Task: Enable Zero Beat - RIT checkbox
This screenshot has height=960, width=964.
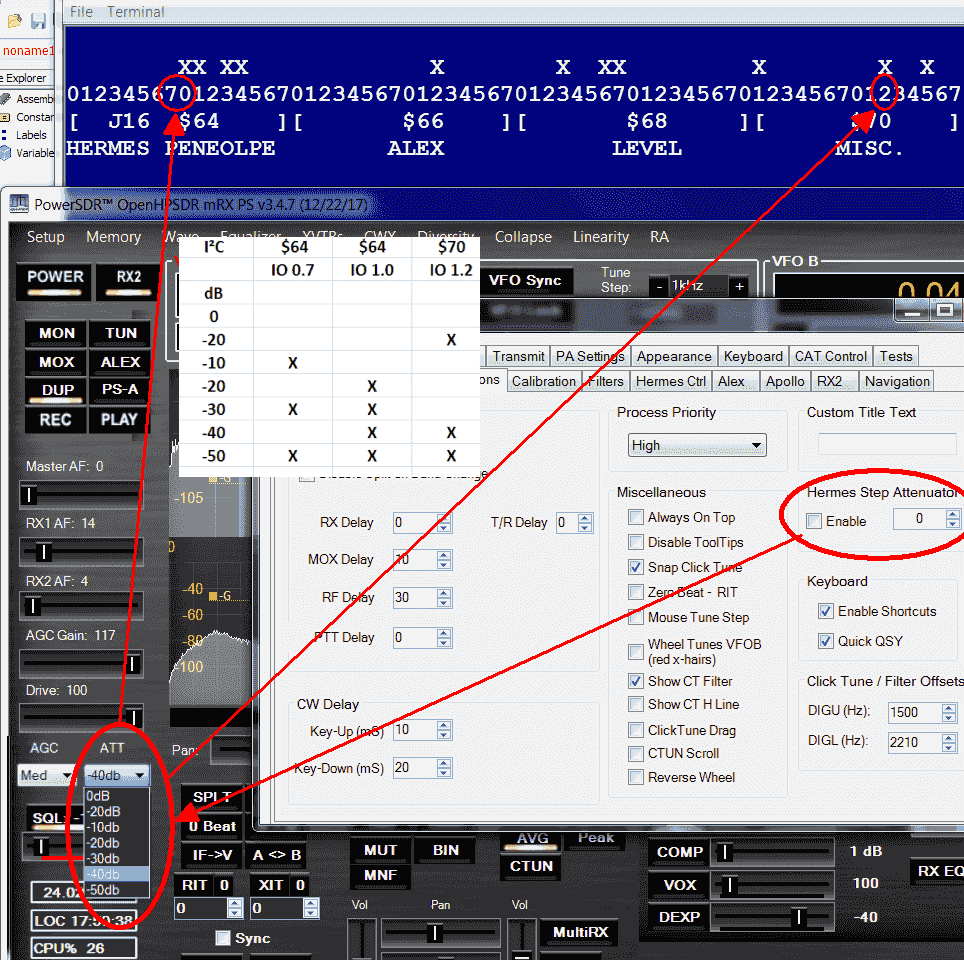Action: coord(636,592)
